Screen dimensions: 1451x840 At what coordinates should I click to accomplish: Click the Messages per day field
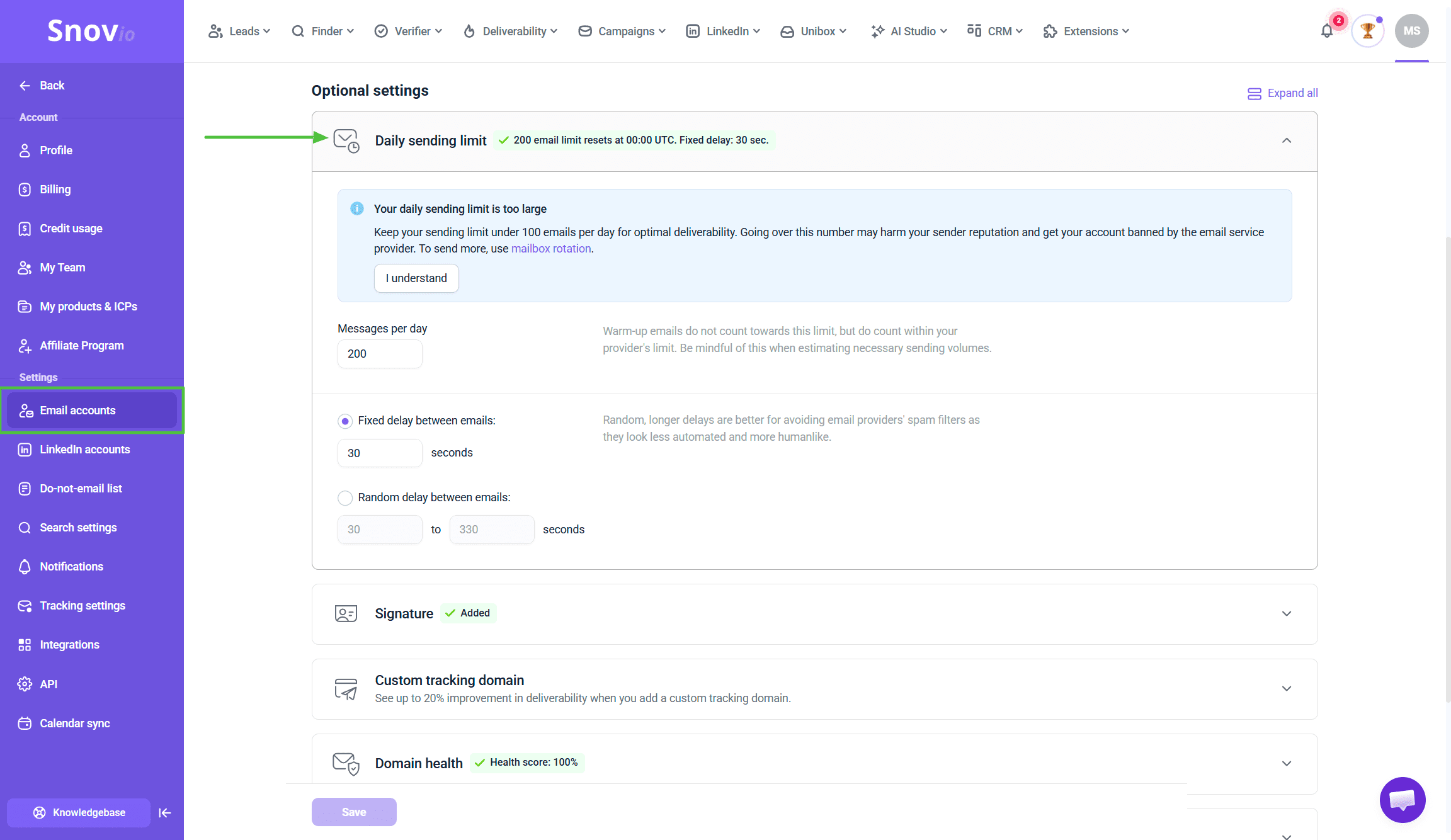pyautogui.click(x=380, y=354)
